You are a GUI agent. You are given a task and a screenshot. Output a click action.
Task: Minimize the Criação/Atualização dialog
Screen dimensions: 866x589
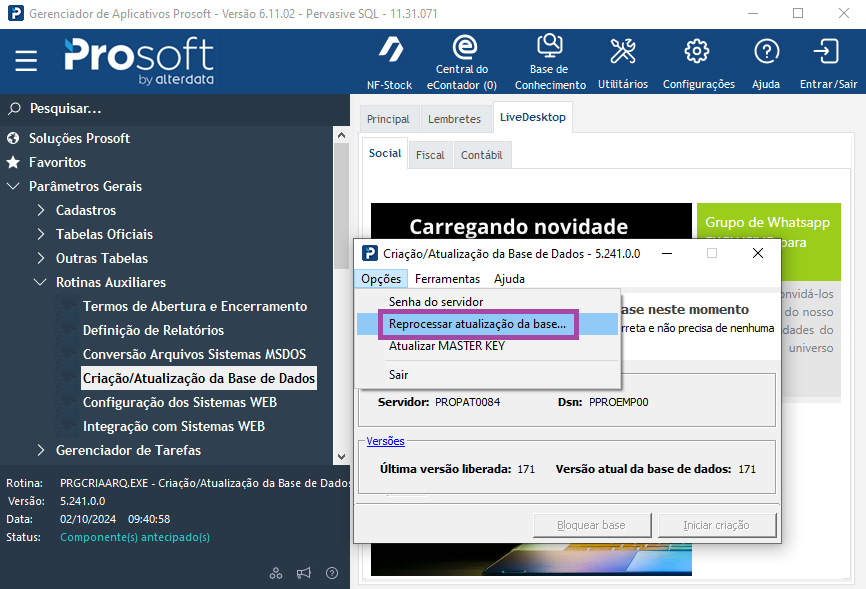pos(667,253)
